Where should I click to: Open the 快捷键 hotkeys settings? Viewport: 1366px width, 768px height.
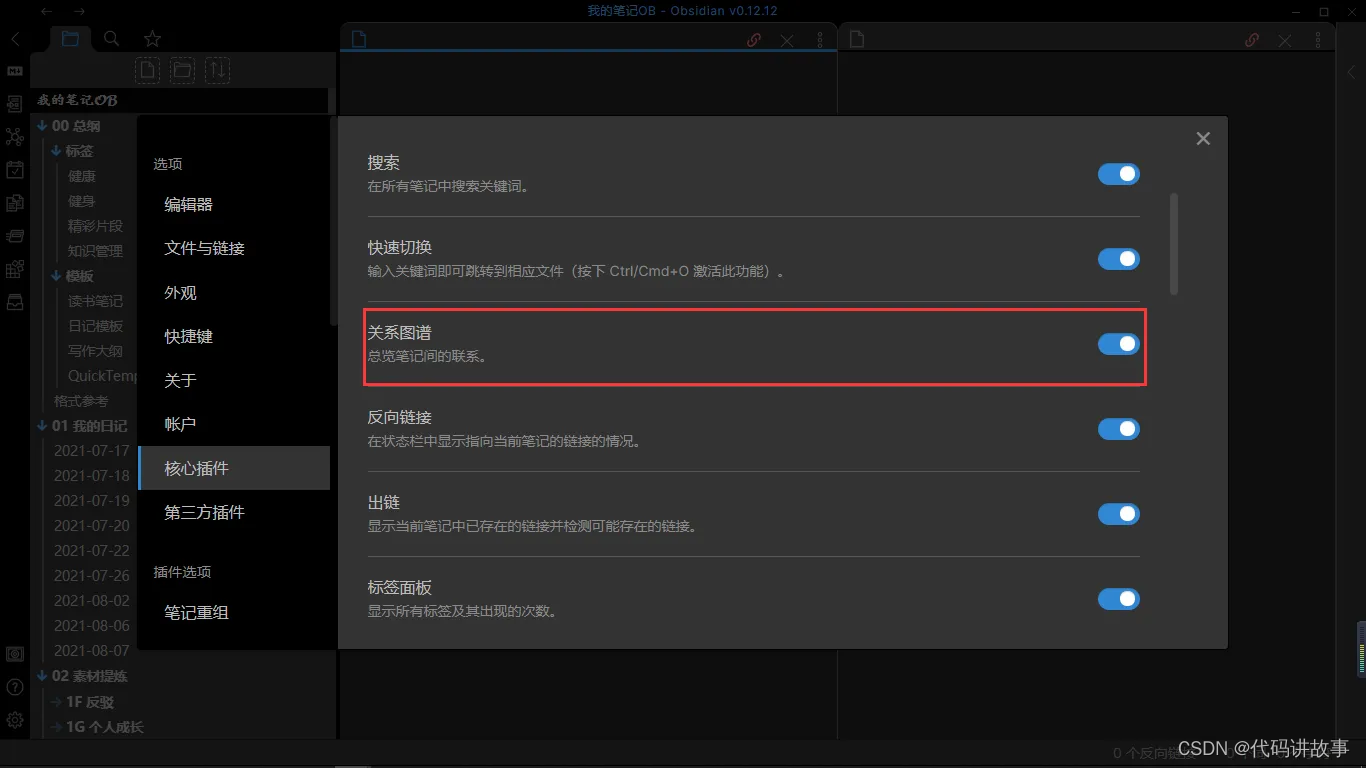tap(234, 336)
